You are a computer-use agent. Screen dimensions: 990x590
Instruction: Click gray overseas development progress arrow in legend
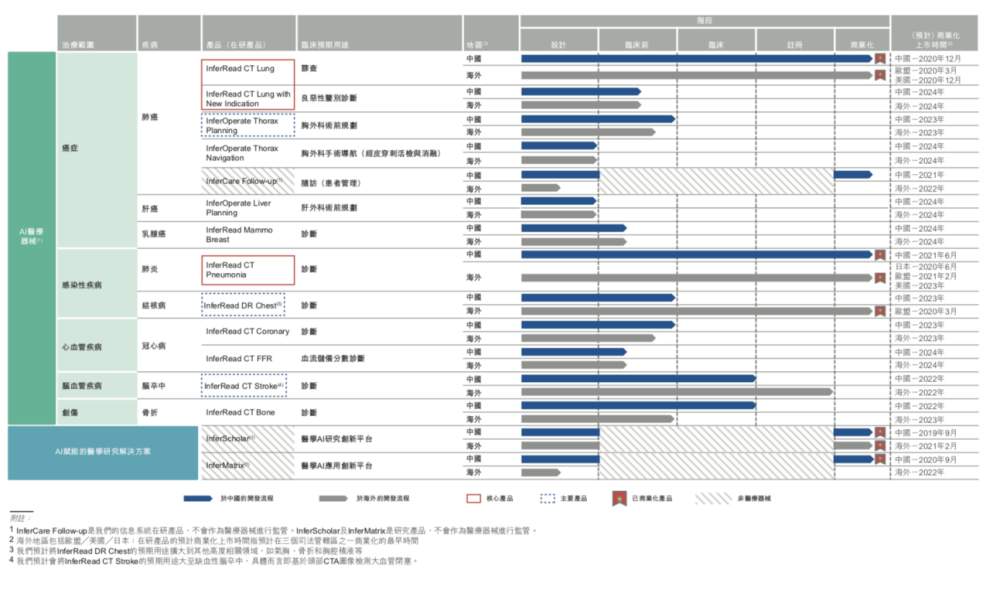click(x=335, y=497)
